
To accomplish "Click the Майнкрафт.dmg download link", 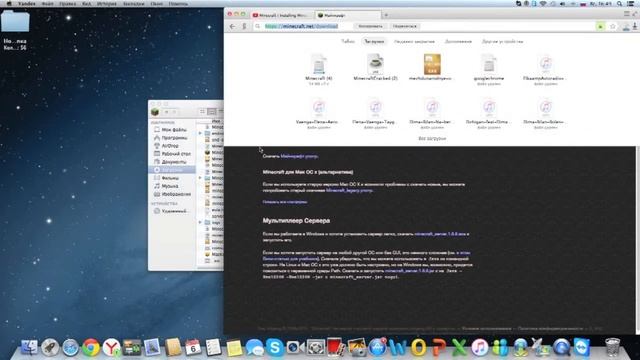I will click(x=299, y=156).
